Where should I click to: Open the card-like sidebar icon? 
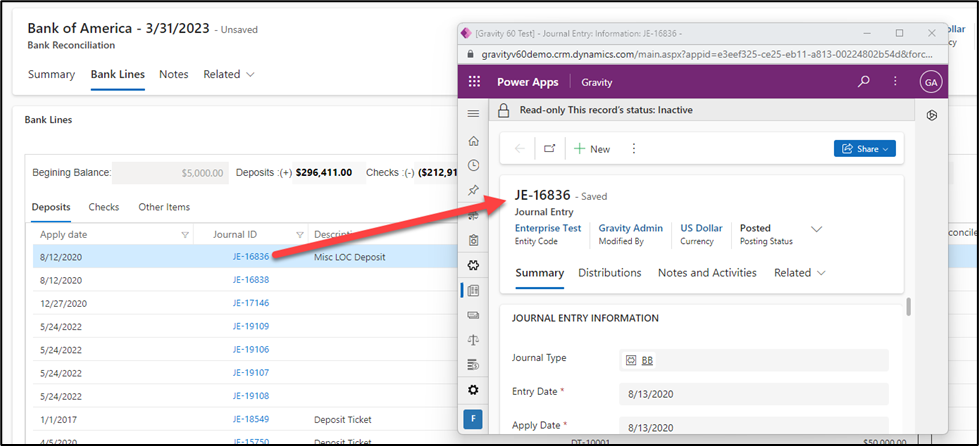point(473,315)
